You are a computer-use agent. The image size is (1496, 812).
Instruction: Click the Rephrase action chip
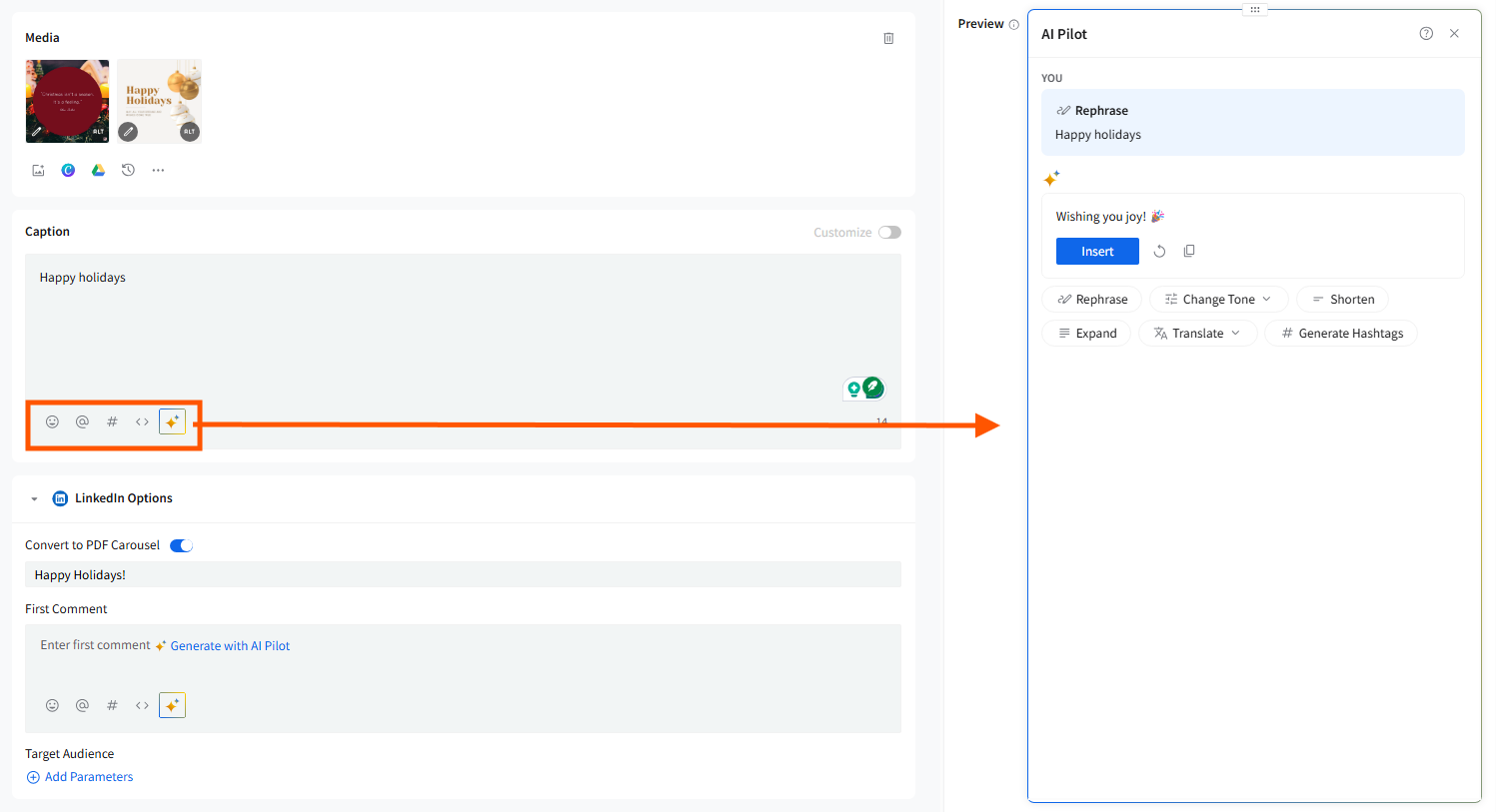pyautogui.click(x=1091, y=300)
